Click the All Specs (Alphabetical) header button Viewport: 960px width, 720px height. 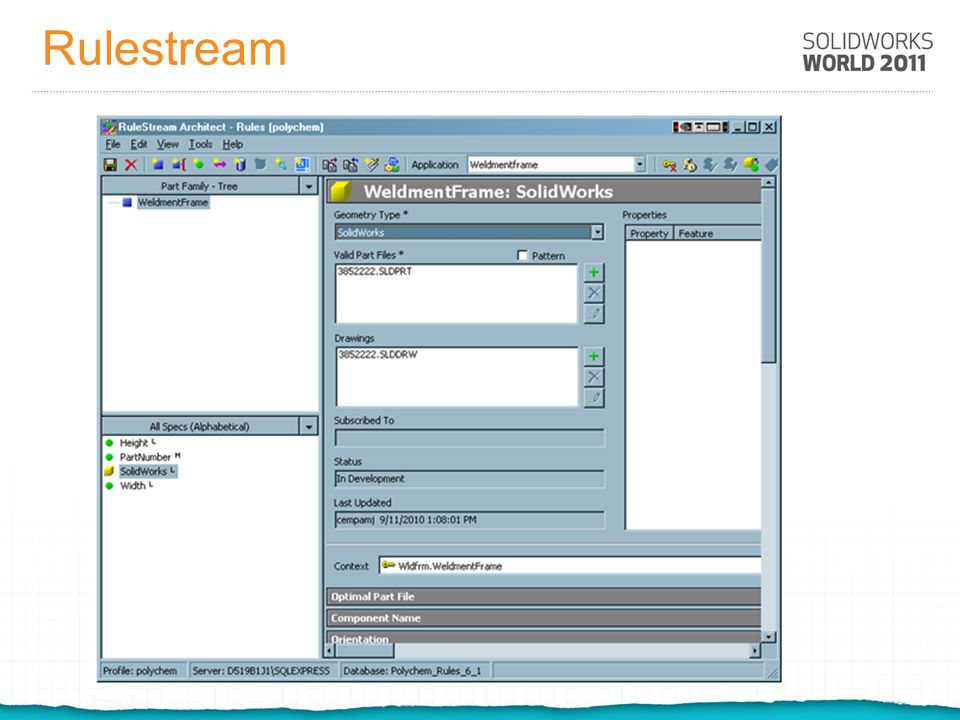[x=200, y=426]
